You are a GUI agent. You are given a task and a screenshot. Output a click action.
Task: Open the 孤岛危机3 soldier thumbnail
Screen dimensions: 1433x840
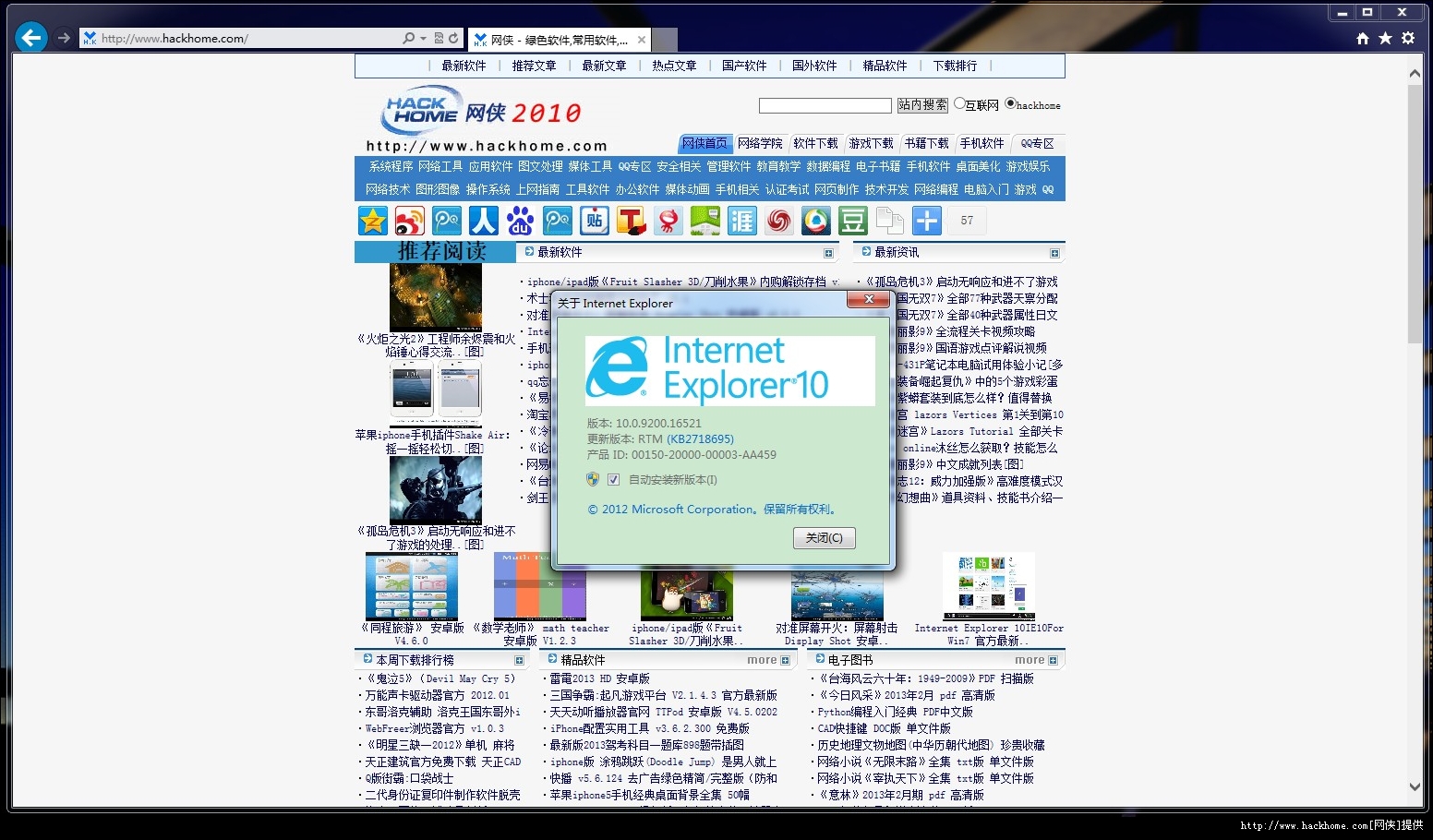pos(436,489)
